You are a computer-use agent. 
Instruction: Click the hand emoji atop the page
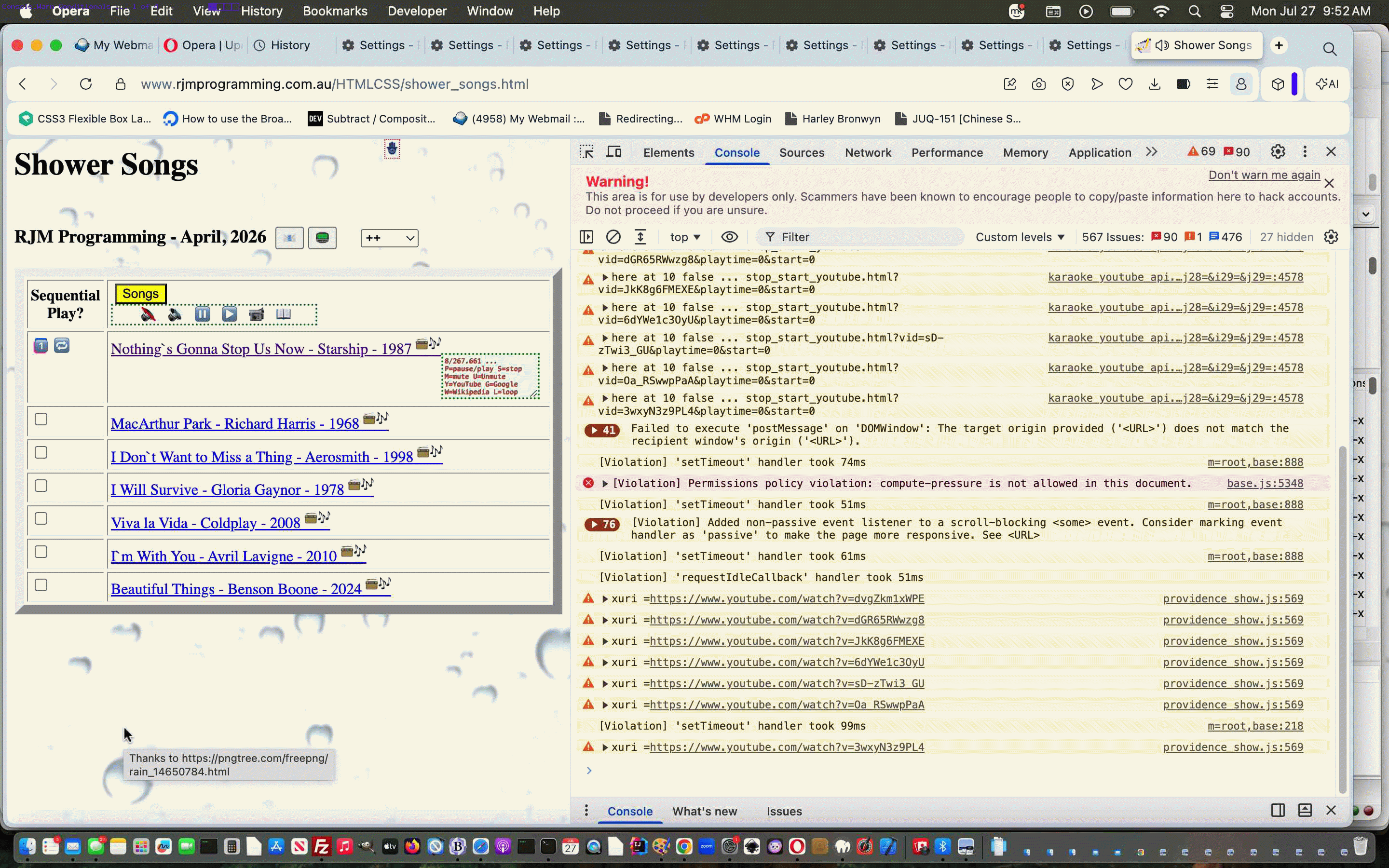pos(392,149)
